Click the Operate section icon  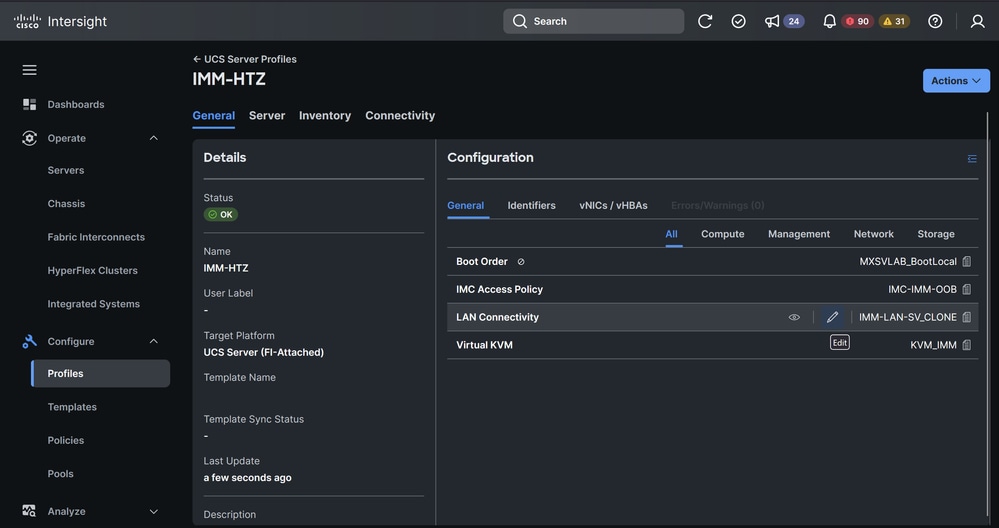point(29,138)
